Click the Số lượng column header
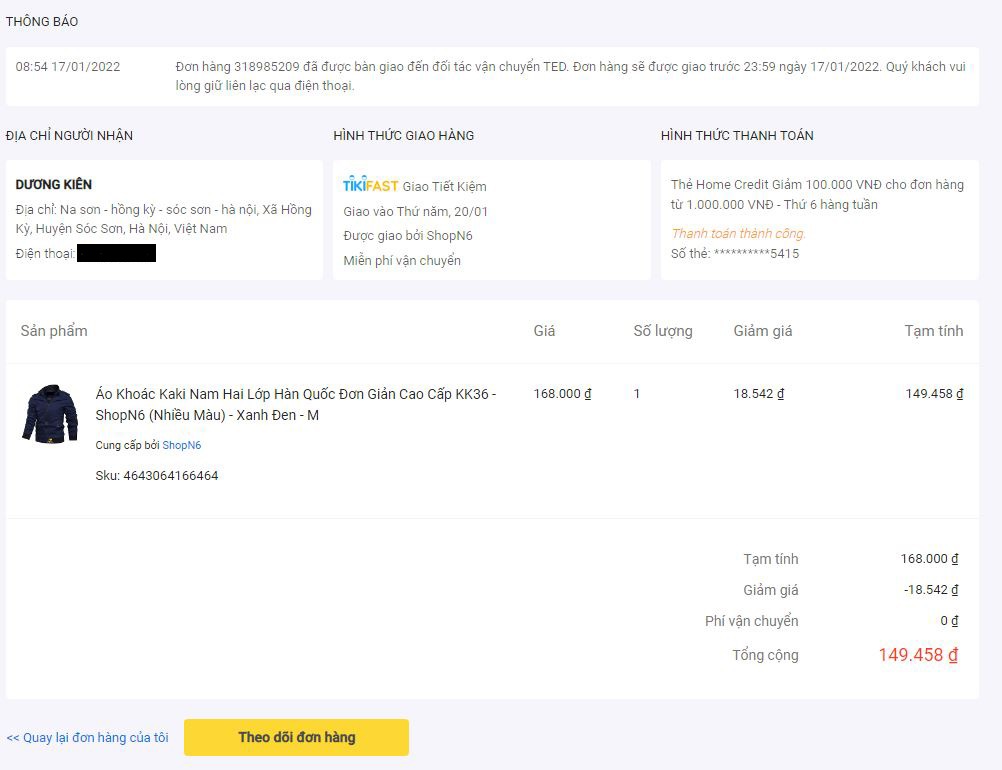This screenshot has width=1002, height=770. coord(662,331)
